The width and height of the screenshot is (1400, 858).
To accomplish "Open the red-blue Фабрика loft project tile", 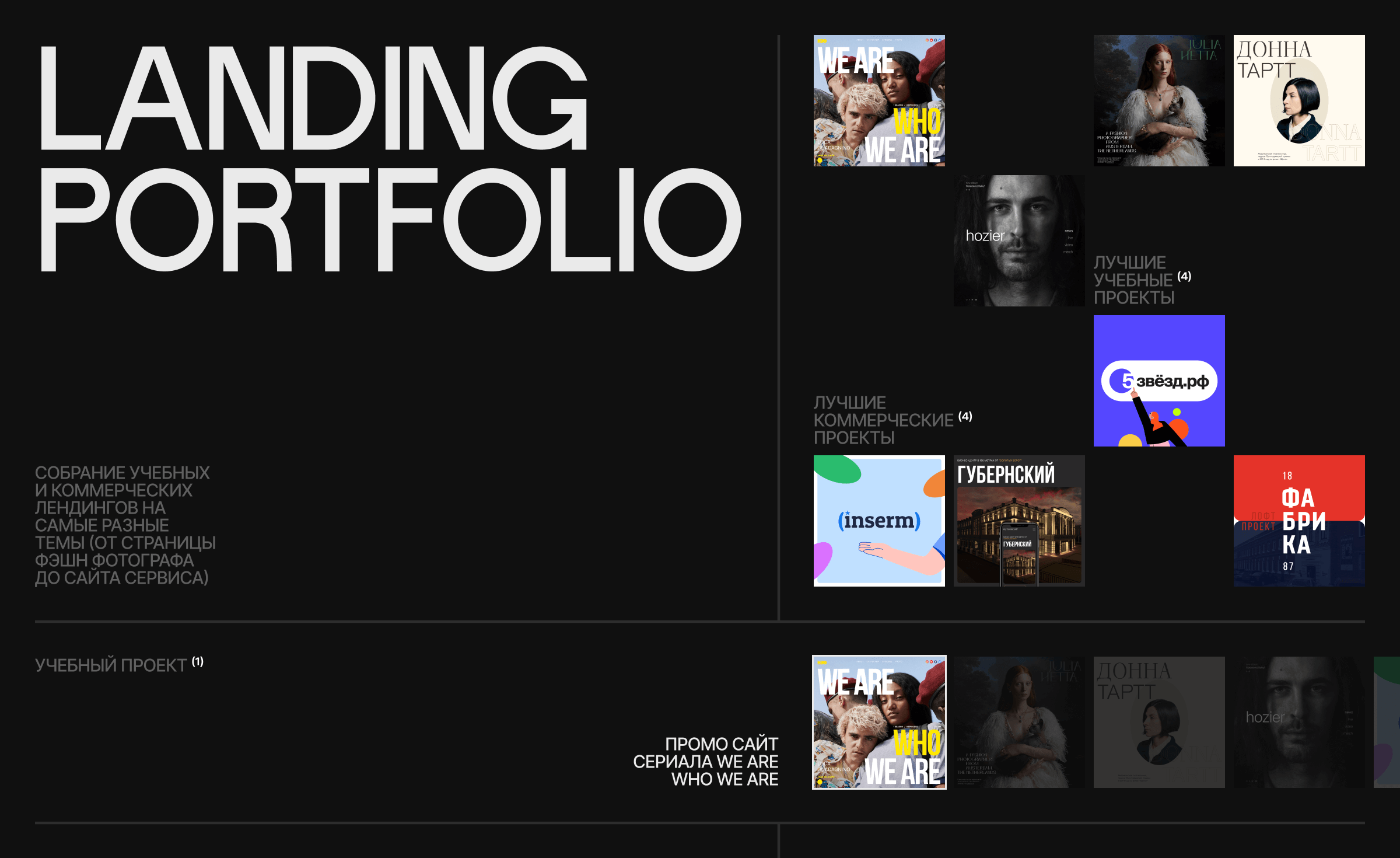I will [x=1299, y=521].
